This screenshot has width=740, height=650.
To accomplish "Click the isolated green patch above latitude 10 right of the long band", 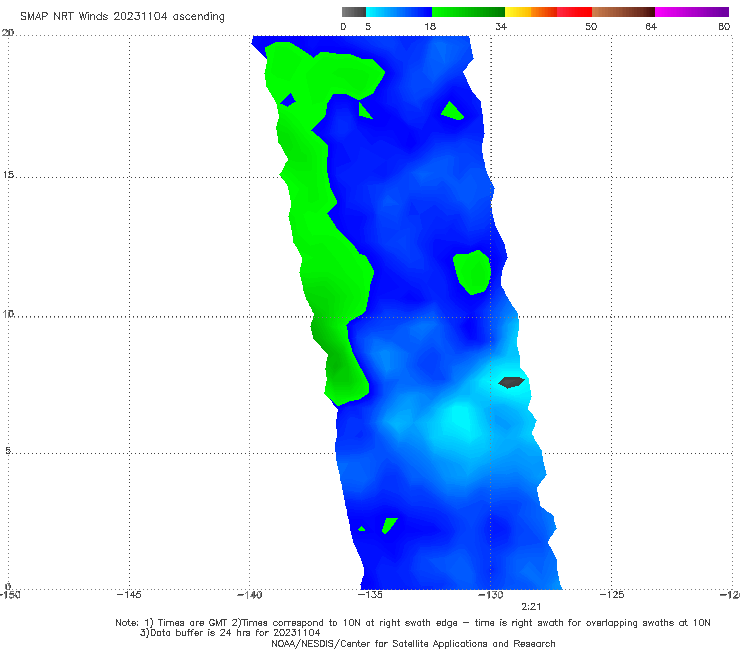I will pyautogui.click(x=472, y=272).
